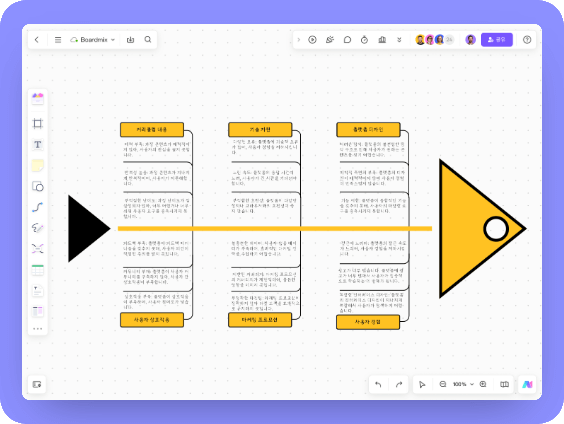Show more tools via the ellipsis
The image size is (564, 424).
pos(37,329)
